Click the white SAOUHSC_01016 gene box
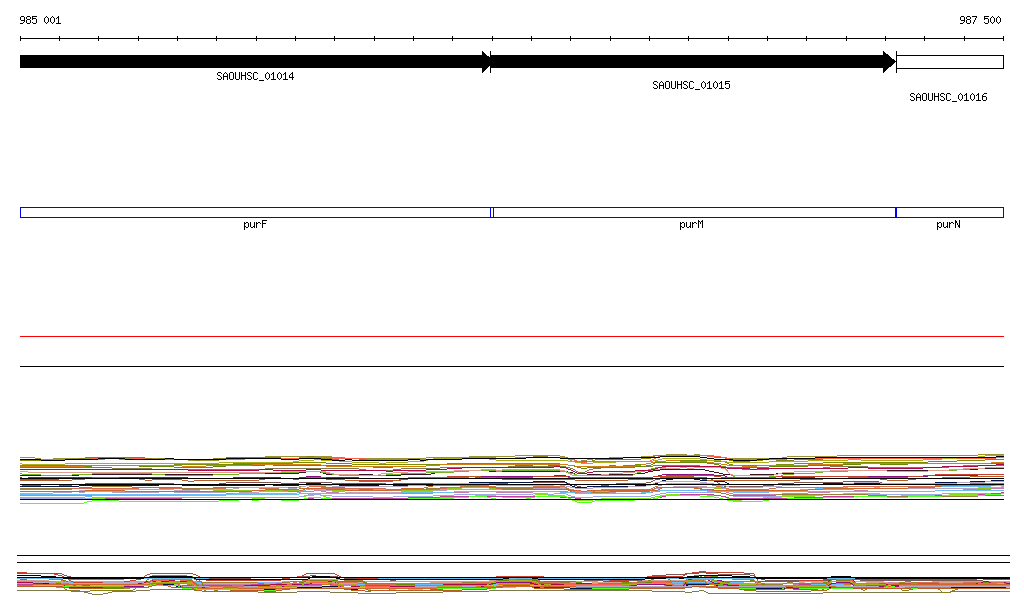 tap(949, 62)
